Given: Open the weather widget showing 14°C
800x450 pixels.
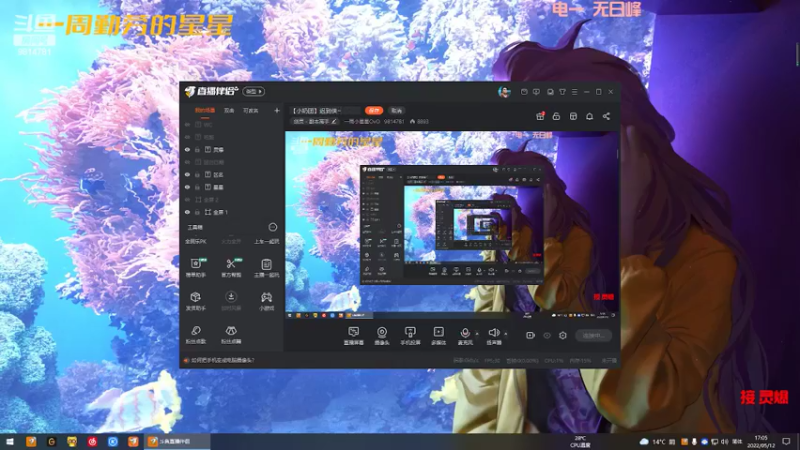Looking at the screenshot, I should (653, 441).
